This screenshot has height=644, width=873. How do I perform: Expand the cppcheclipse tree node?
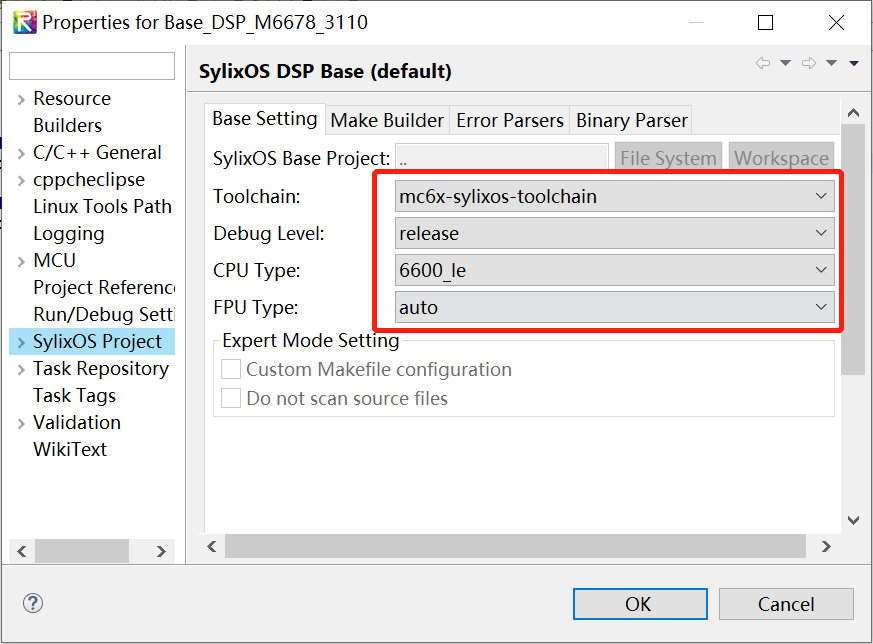pyautogui.click(x=21, y=181)
